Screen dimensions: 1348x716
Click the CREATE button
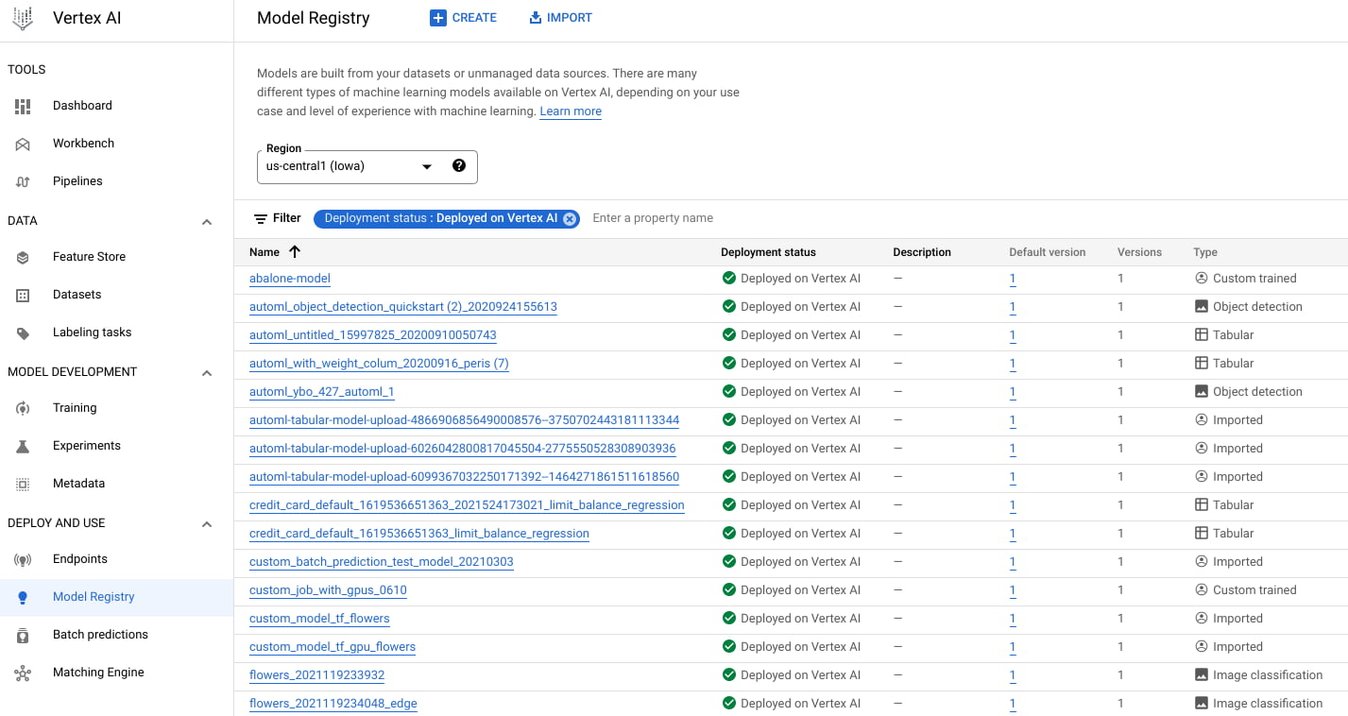(x=463, y=17)
